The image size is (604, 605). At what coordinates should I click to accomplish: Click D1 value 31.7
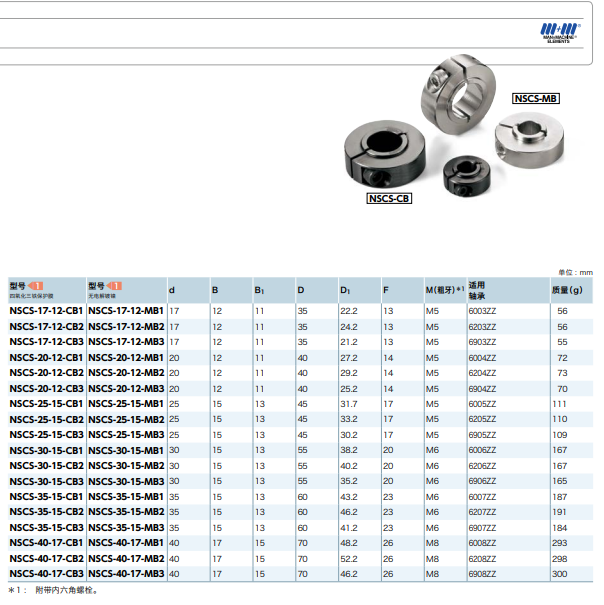pyautogui.click(x=349, y=404)
